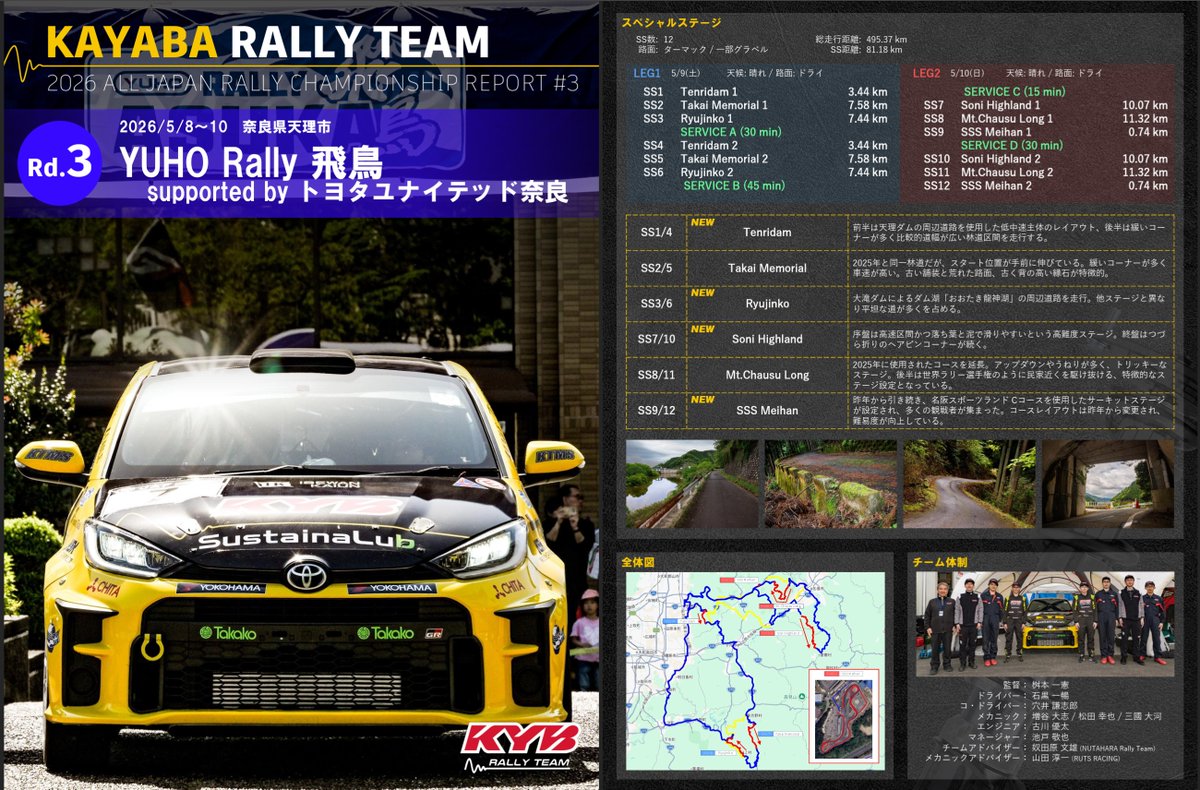Click the Takai Memorial cell in the stage table
Viewport: 1200px width, 790px height.
point(767,268)
